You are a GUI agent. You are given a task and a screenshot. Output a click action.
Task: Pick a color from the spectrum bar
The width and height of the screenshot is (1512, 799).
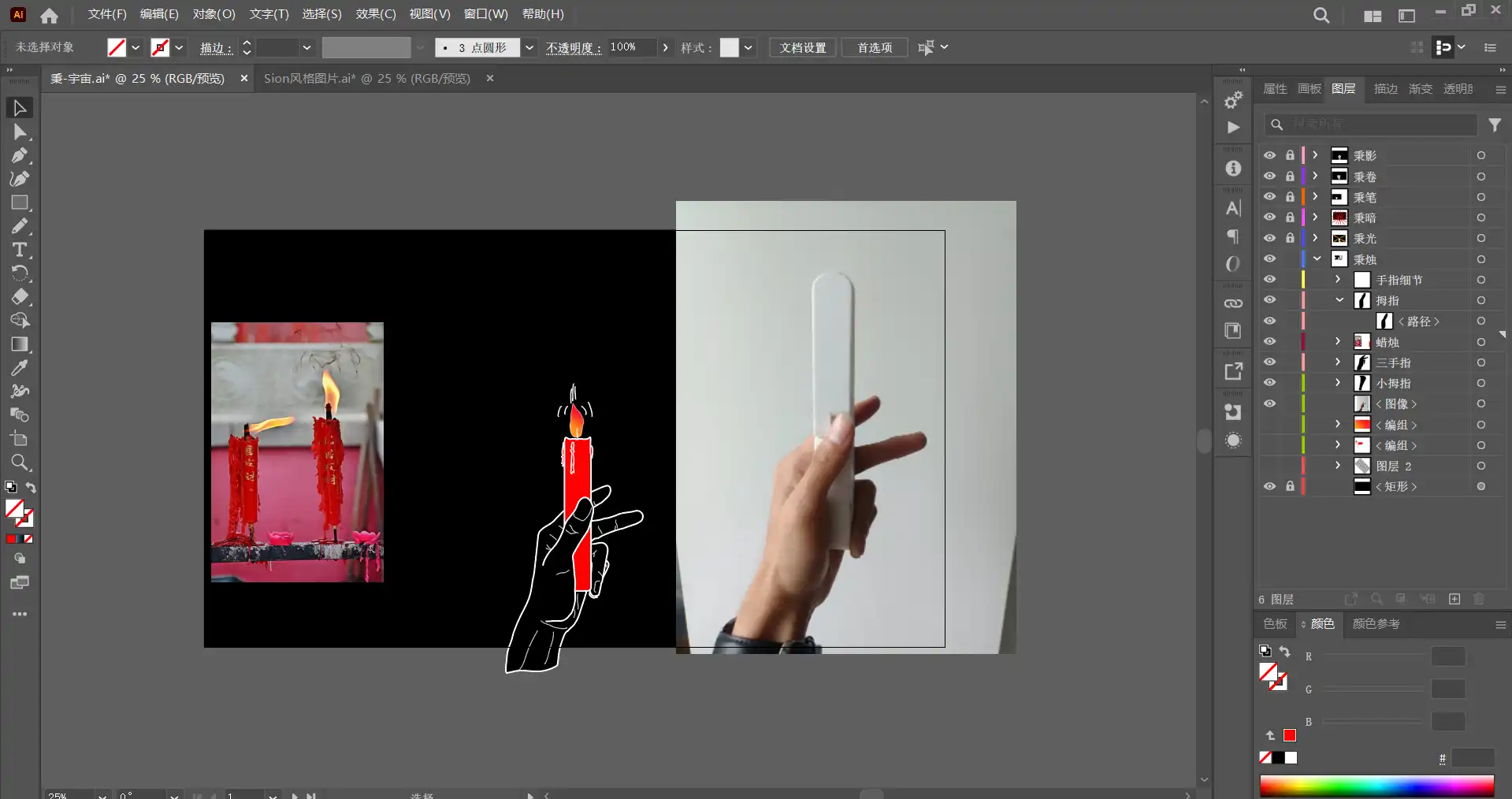coord(1376,786)
